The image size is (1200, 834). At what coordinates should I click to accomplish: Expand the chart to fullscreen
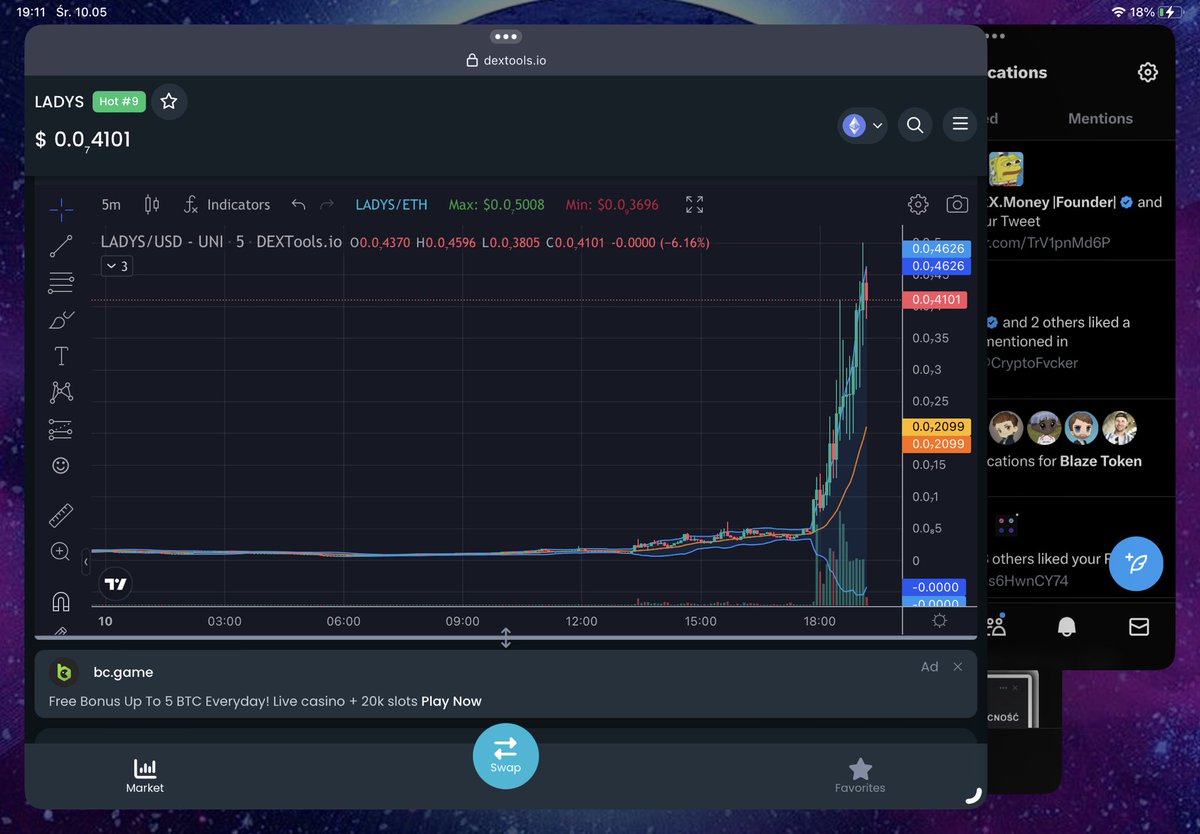tap(695, 204)
